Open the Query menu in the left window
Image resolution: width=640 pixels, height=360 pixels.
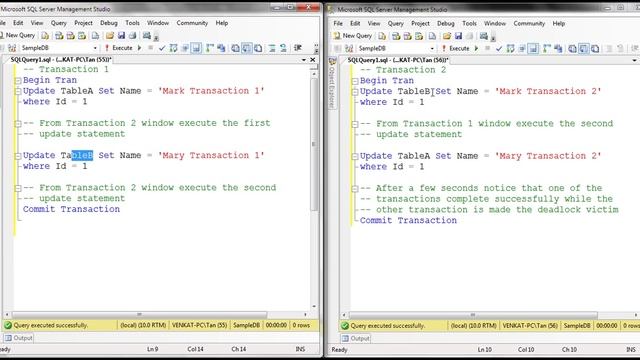pyautogui.click(x=58, y=23)
